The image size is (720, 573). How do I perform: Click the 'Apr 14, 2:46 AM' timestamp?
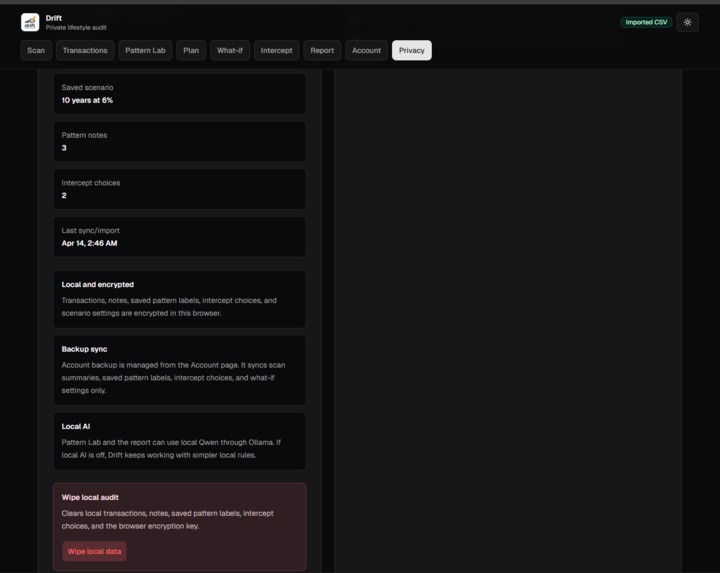[x=89, y=243]
